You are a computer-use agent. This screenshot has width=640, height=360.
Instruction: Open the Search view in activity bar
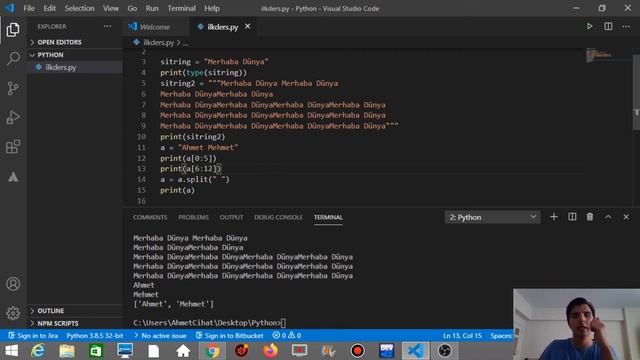pos(13,58)
